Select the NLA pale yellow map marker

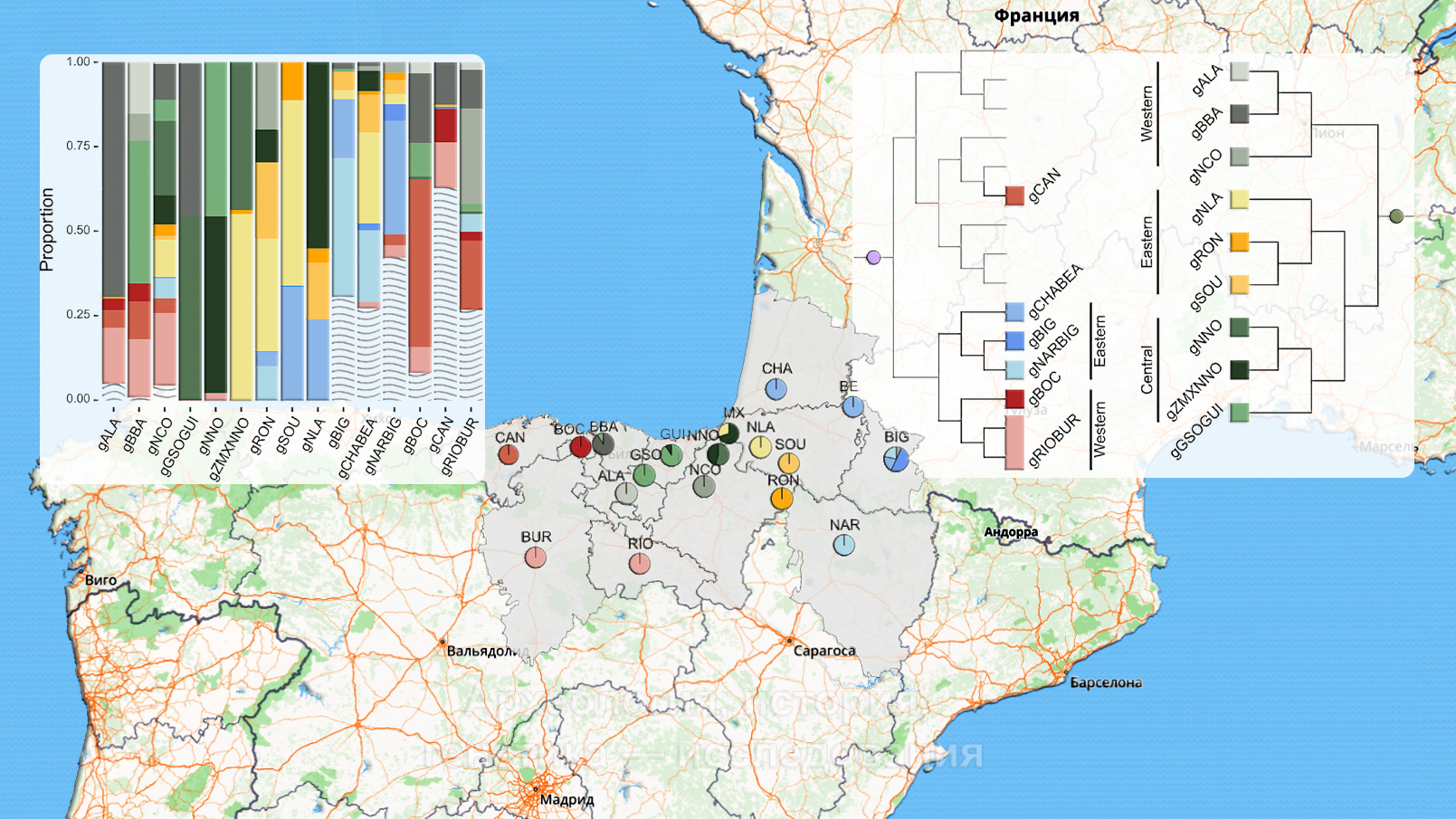(760, 447)
